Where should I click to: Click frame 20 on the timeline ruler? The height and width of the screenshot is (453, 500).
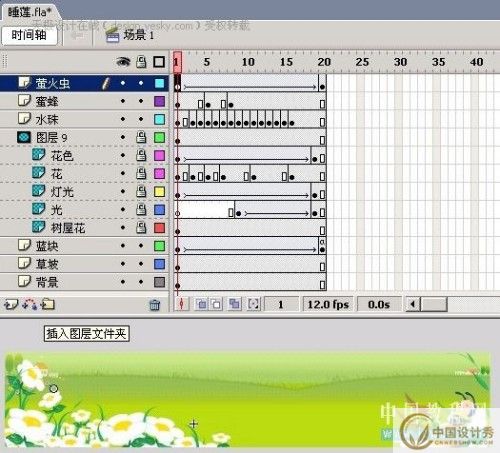point(324,62)
